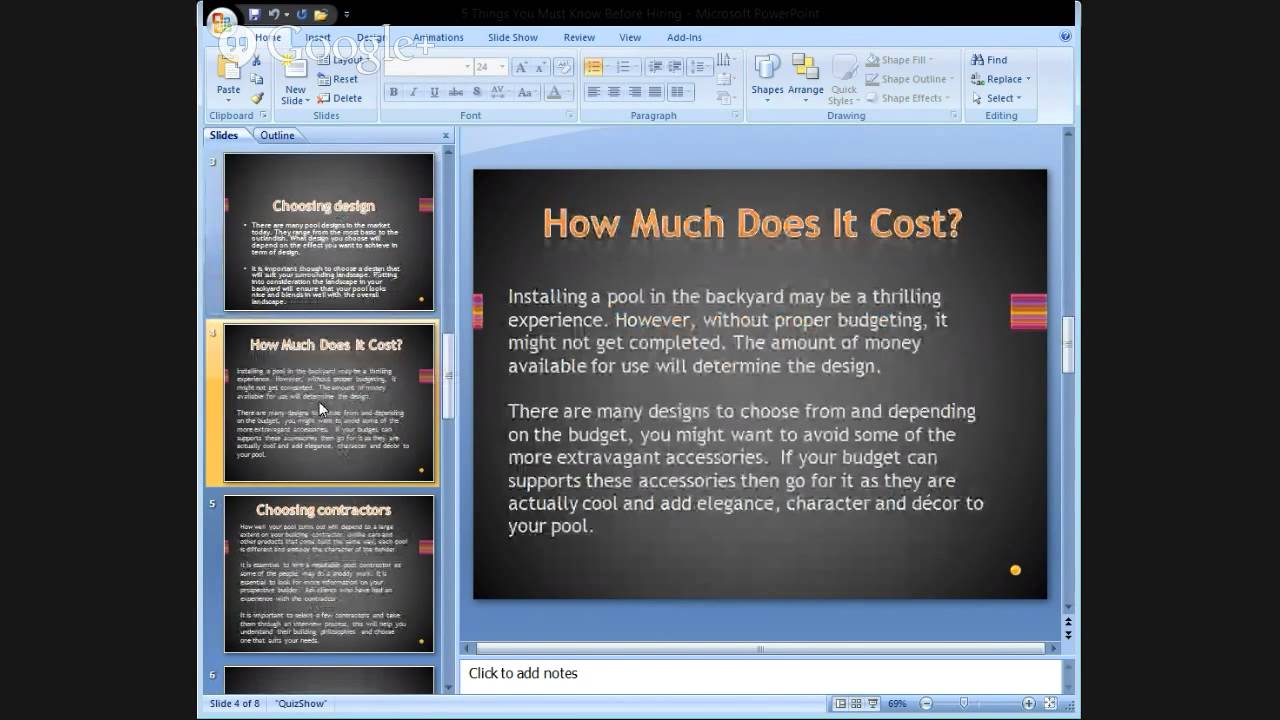Image resolution: width=1280 pixels, height=720 pixels.
Task: Zoom in with the plus button
Action: pos(1028,704)
